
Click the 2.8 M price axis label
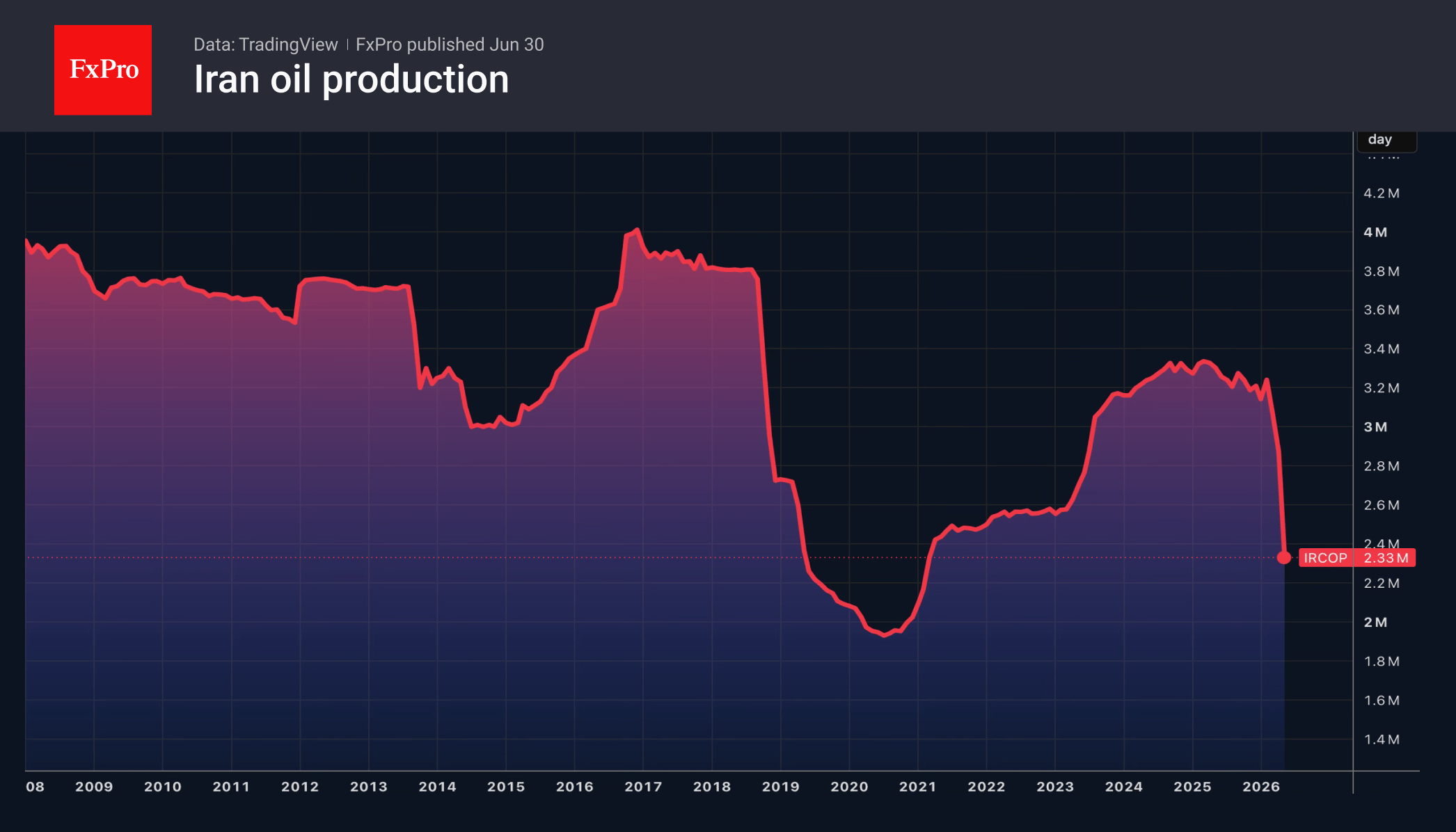1382,466
